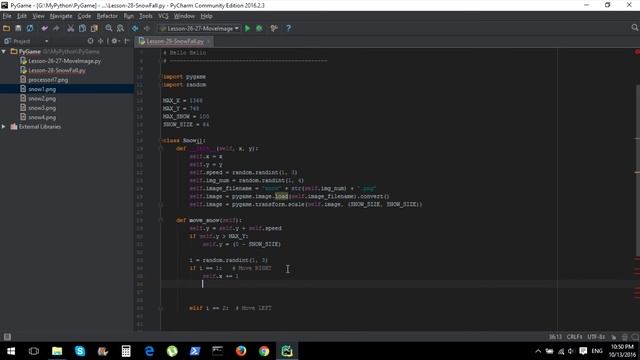Screen dimensions: 640x360
Task: Click Collapse All icon in Project panel
Action: point(100,41)
